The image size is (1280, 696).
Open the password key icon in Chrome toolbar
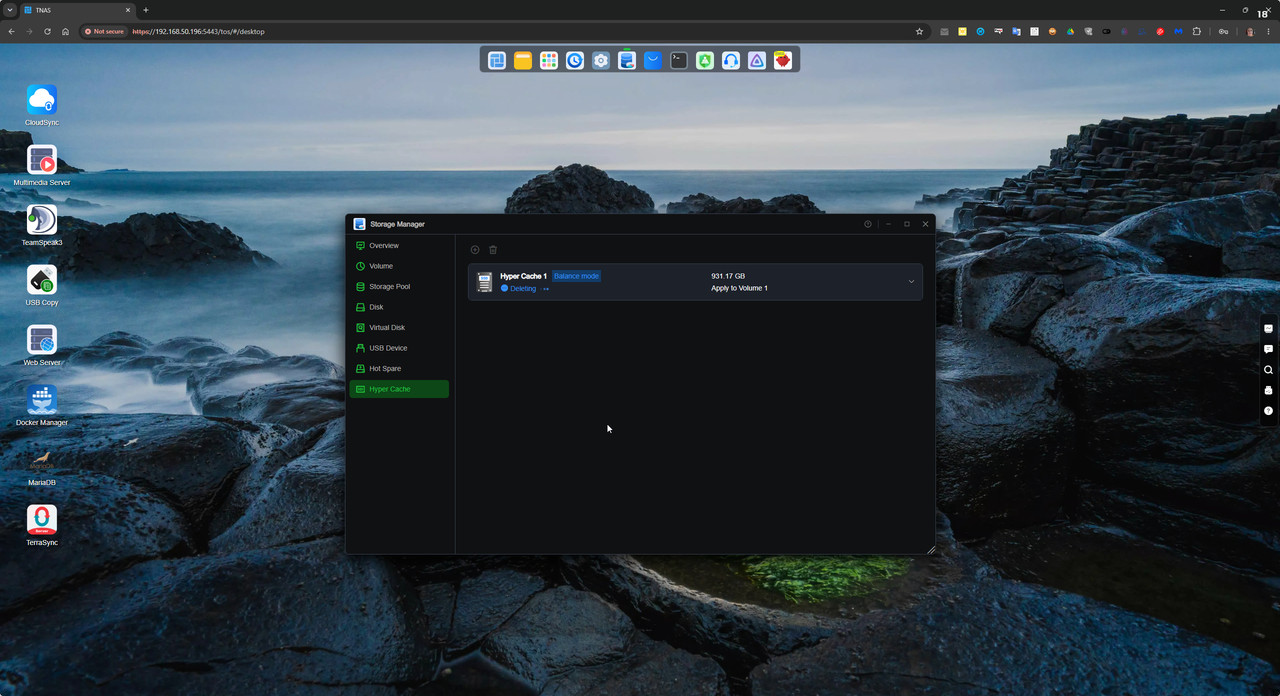[x=1223, y=31]
